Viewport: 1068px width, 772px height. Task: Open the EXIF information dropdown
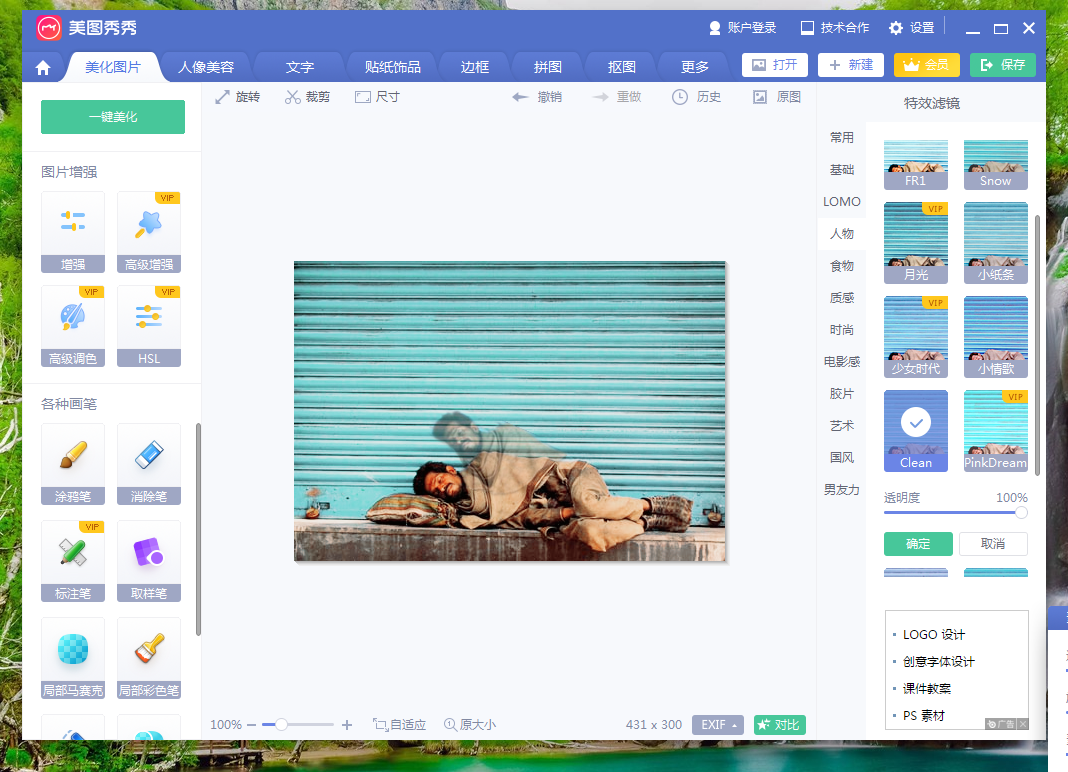(x=718, y=724)
